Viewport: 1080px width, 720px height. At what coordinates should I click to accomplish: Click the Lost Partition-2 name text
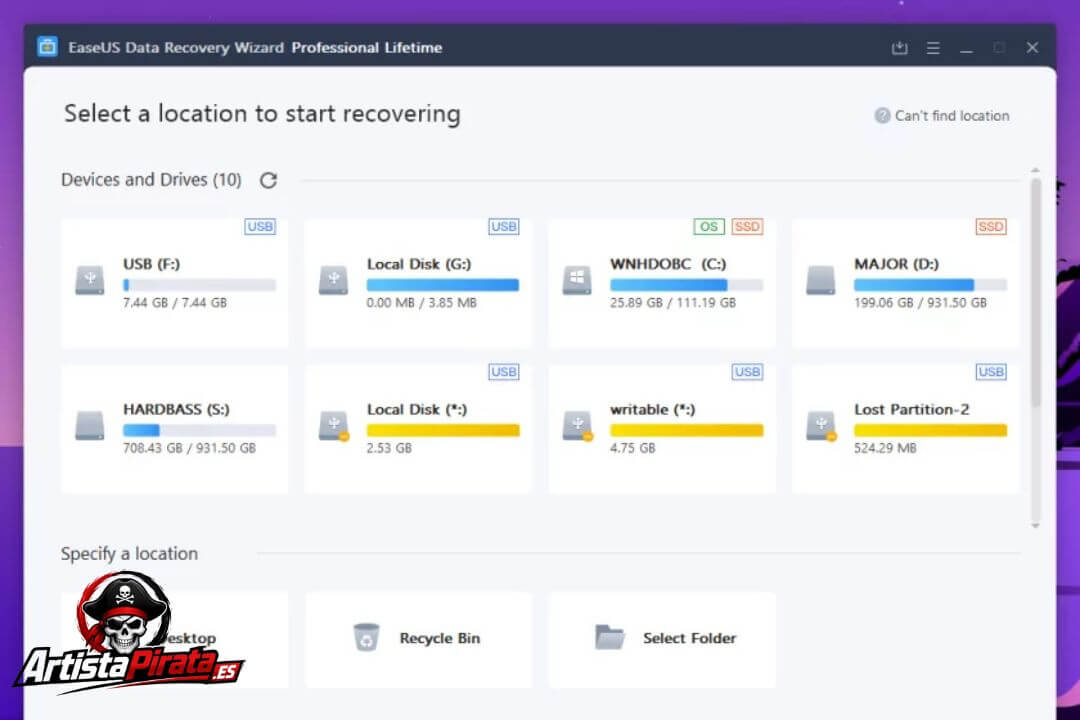point(911,409)
